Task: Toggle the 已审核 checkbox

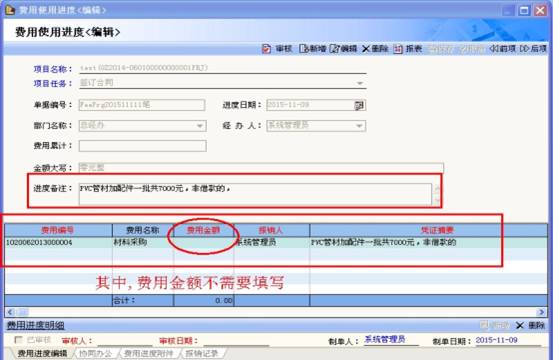Action: tap(18, 340)
